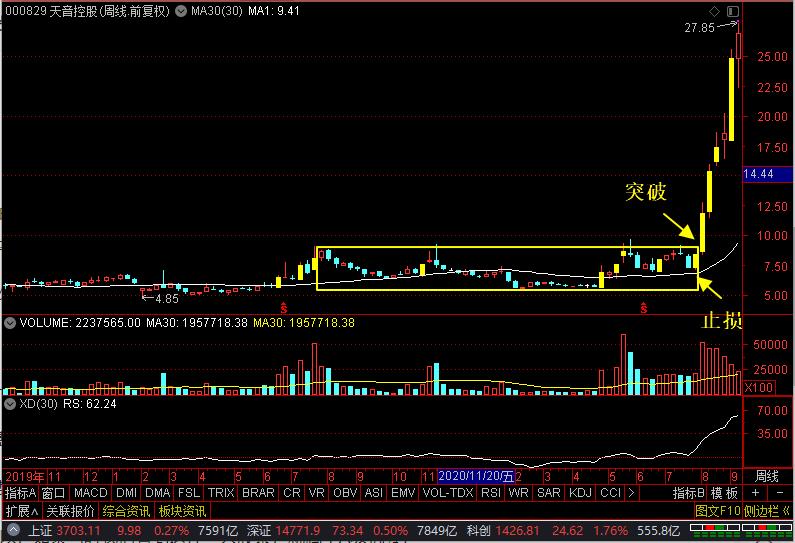Select the OBV indicator tab
The image size is (795, 543).
click(345, 492)
